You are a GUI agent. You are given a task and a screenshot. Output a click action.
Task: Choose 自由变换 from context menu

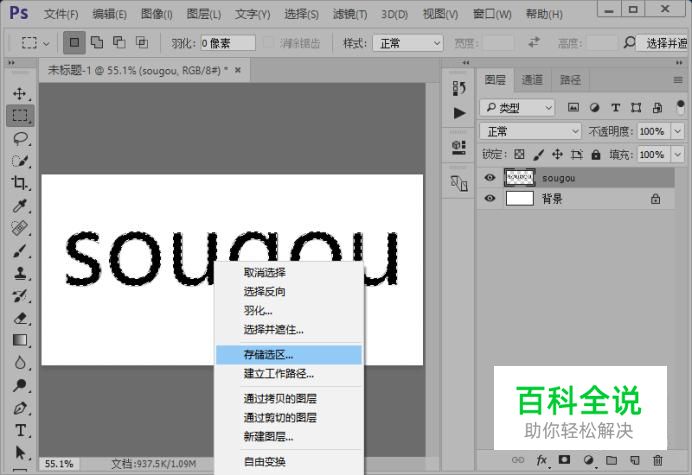[264, 462]
